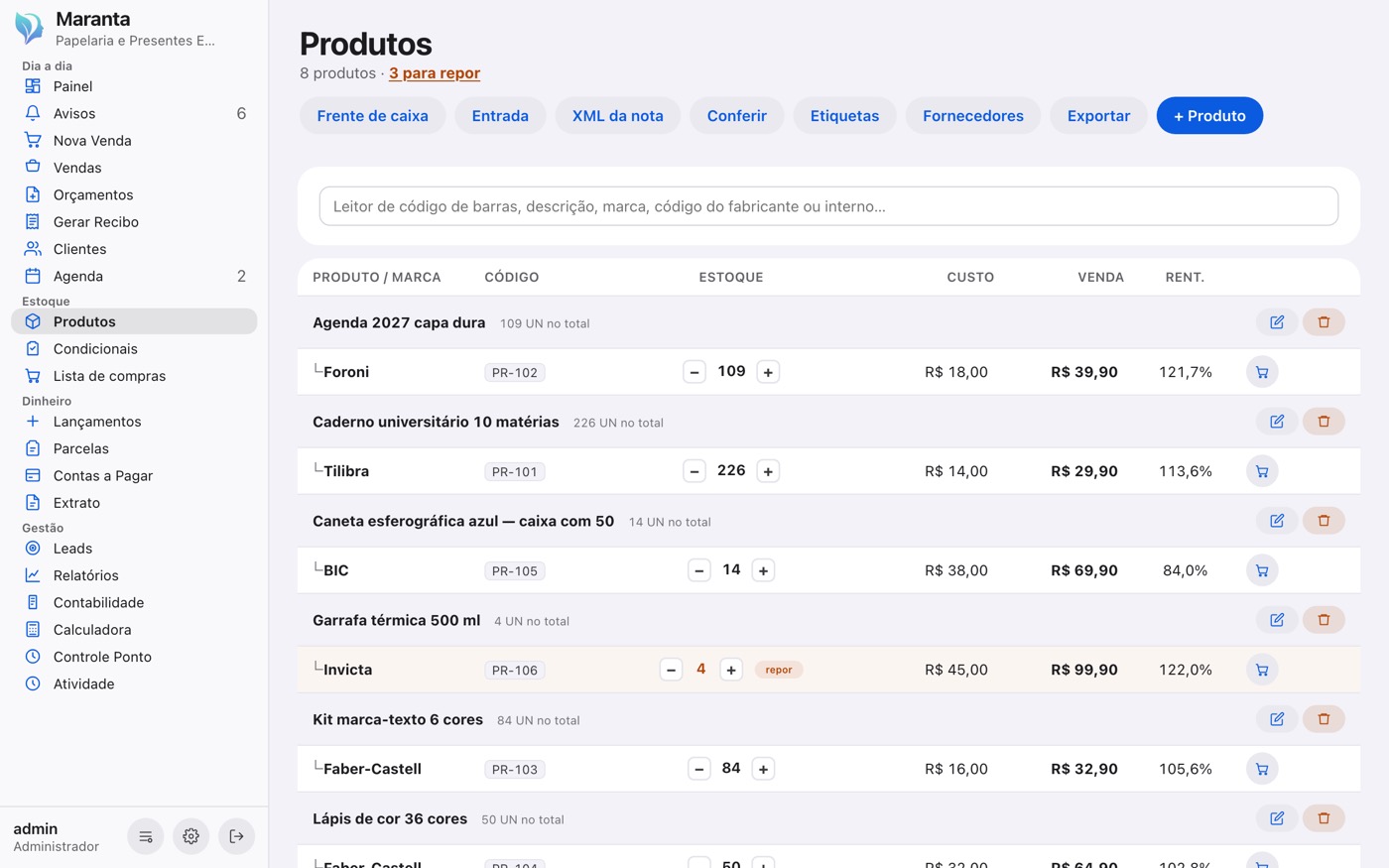
Task: Add Invicta item to cart
Action: click(1262, 670)
